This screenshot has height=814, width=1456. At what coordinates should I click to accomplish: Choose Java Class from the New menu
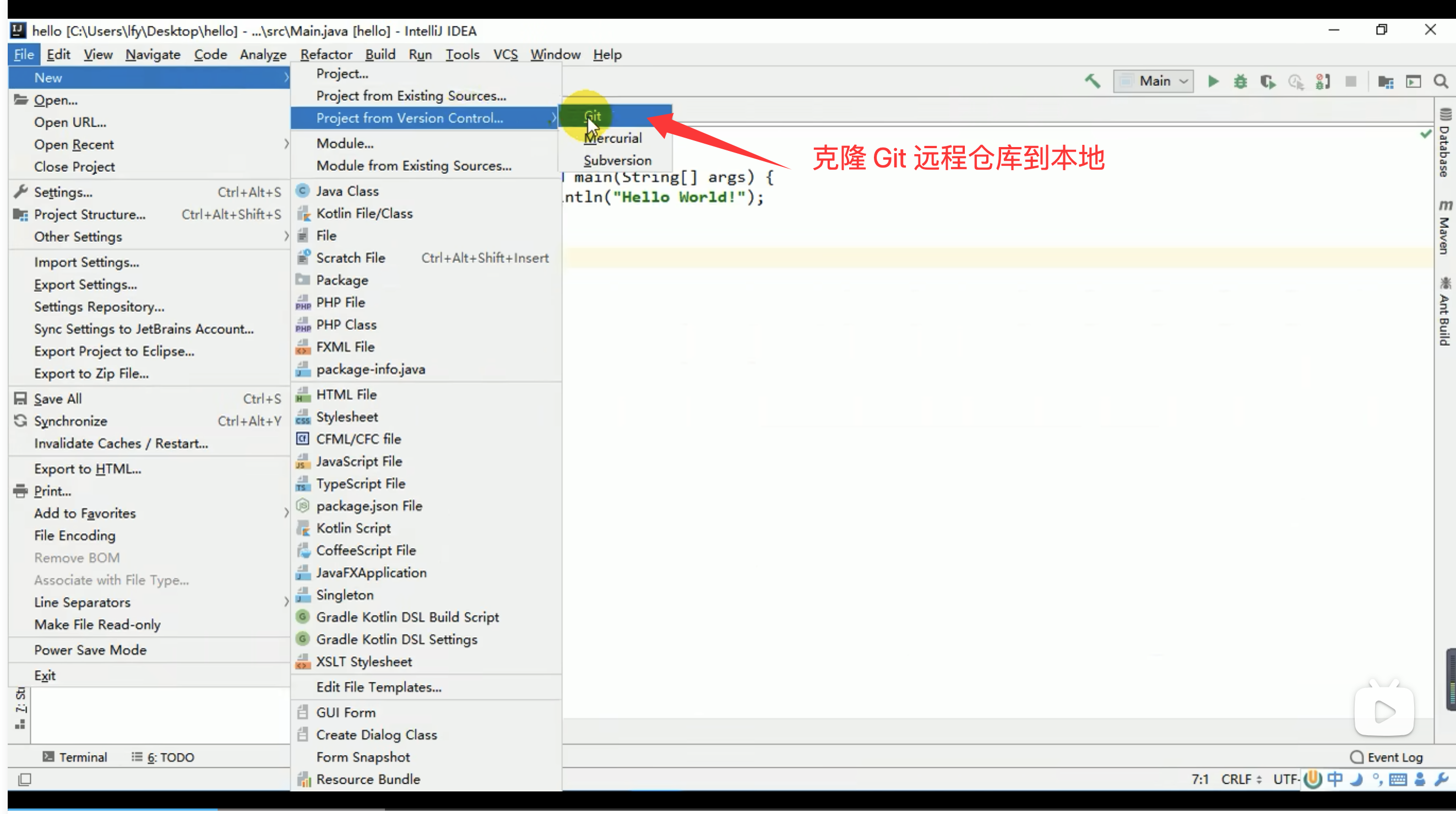pyautogui.click(x=347, y=191)
